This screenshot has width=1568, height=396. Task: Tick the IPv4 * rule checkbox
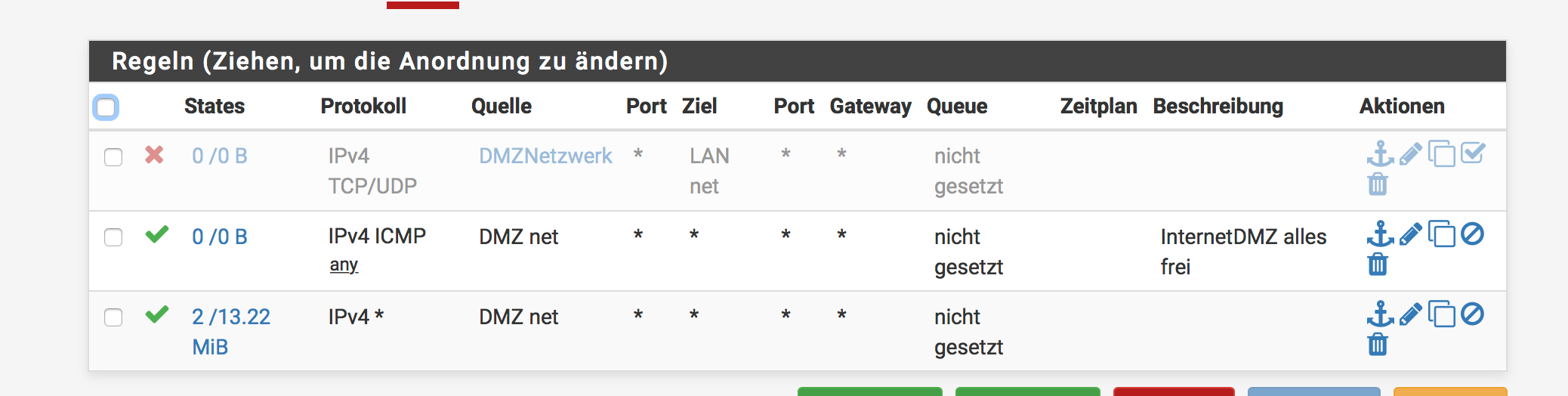tap(113, 317)
